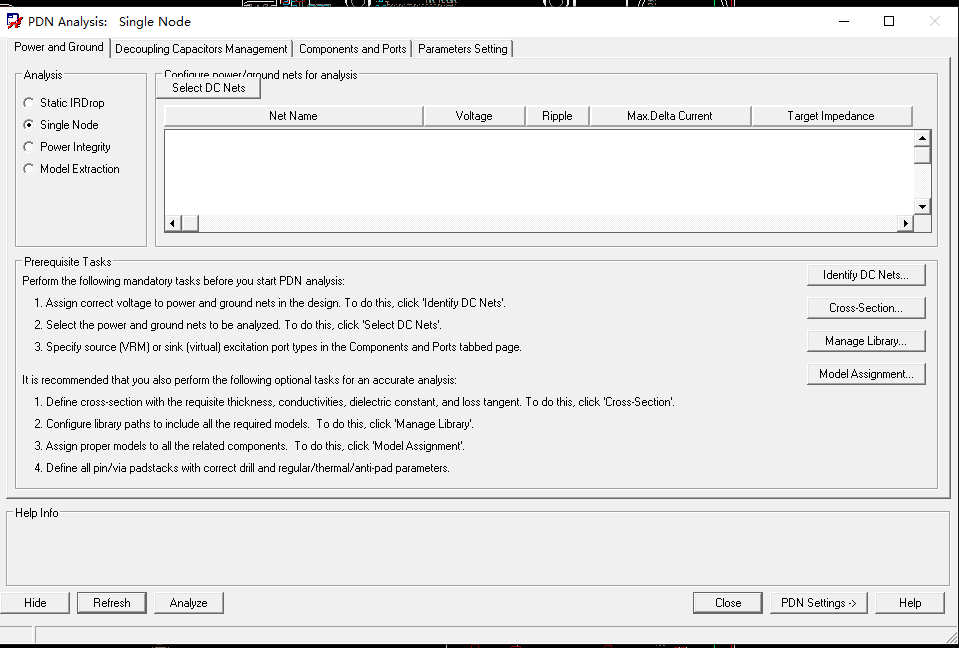Image resolution: width=959 pixels, height=648 pixels.
Task: Start analysis with the Analyze button
Action: (188, 602)
